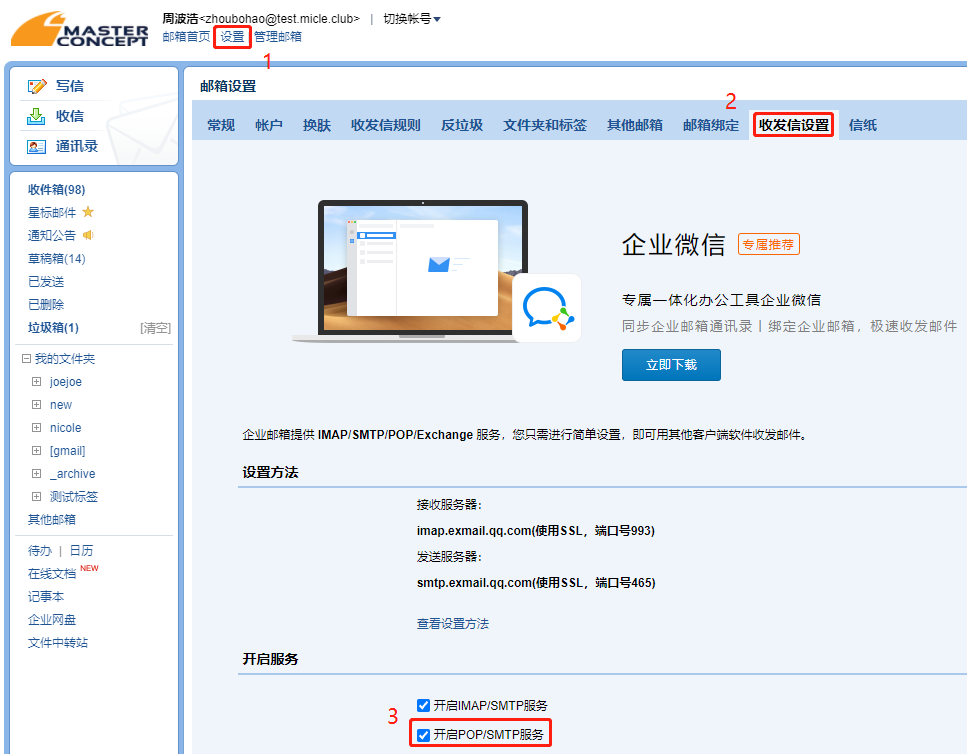Open the 邮箱首页 link

click(186, 37)
